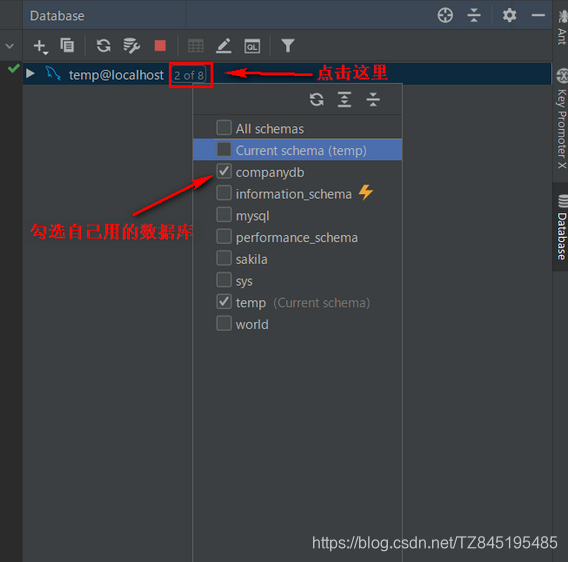Hide the Database panel with the minus icon
This screenshot has height=562, width=568.
(x=538, y=15)
